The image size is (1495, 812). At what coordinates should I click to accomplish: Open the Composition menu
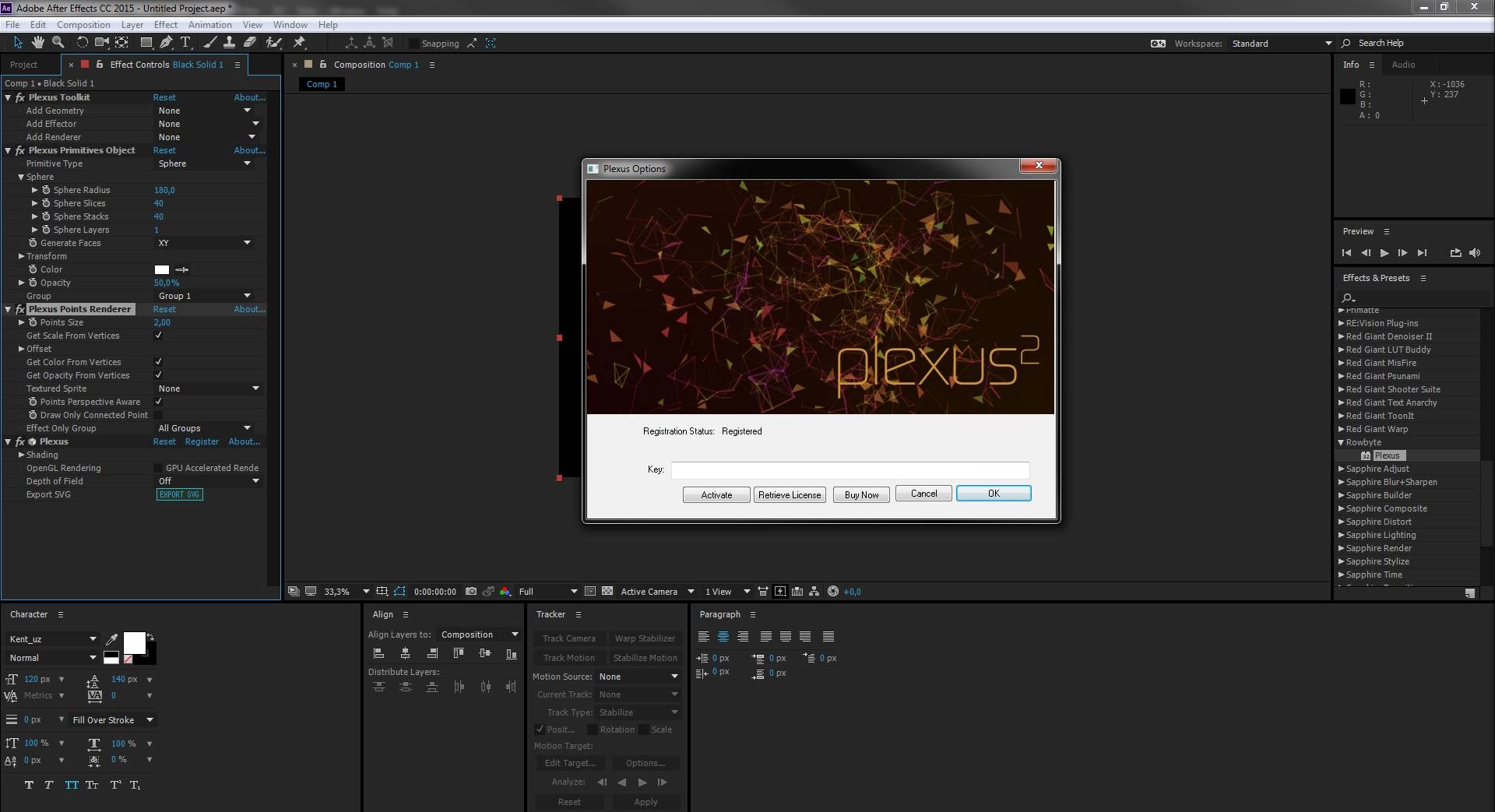coord(83,25)
